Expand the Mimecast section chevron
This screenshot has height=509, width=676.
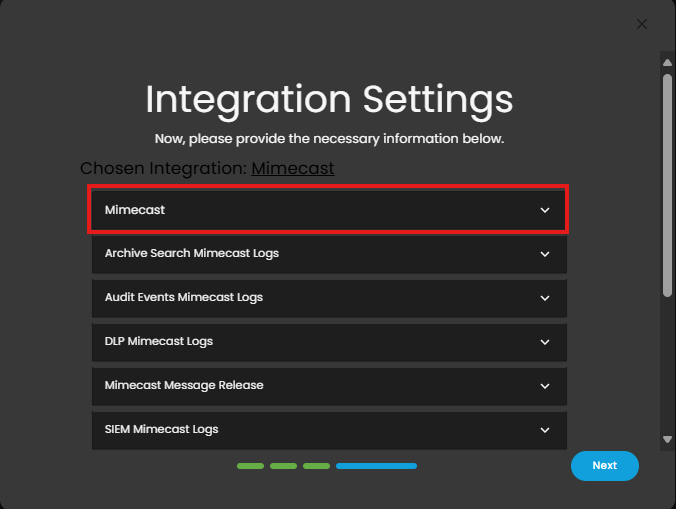[x=545, y=210]
